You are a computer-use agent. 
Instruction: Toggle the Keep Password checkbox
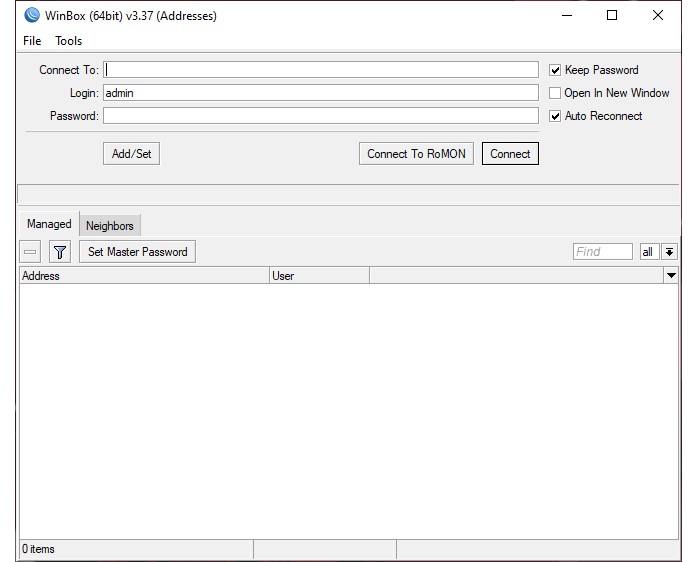(555, 70)
